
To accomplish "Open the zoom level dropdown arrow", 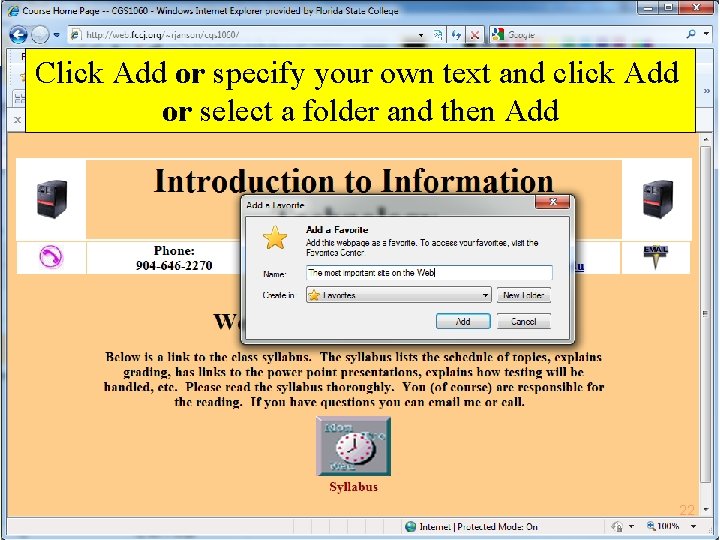I will (x=693, y=526).
